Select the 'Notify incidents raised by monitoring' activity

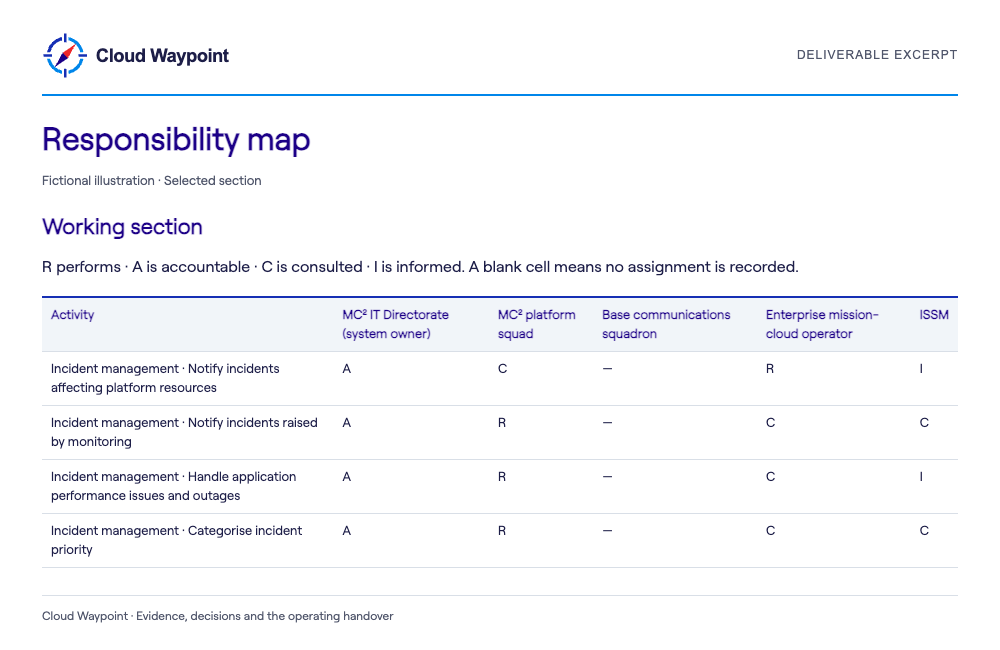[x=184, y=432]
